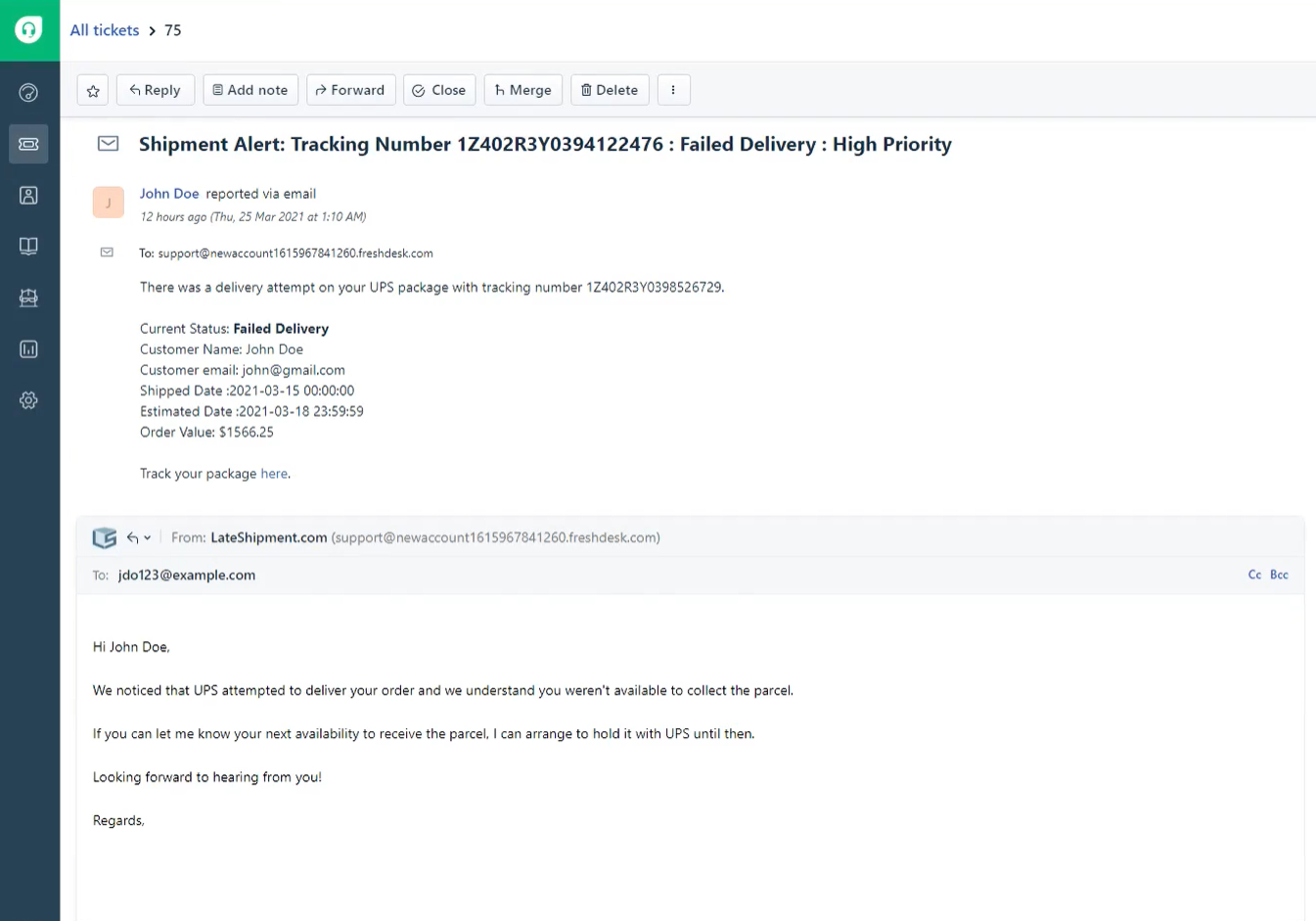Star this ticket as a favorite
1316x921 pixels.
[x=92, y=89]
